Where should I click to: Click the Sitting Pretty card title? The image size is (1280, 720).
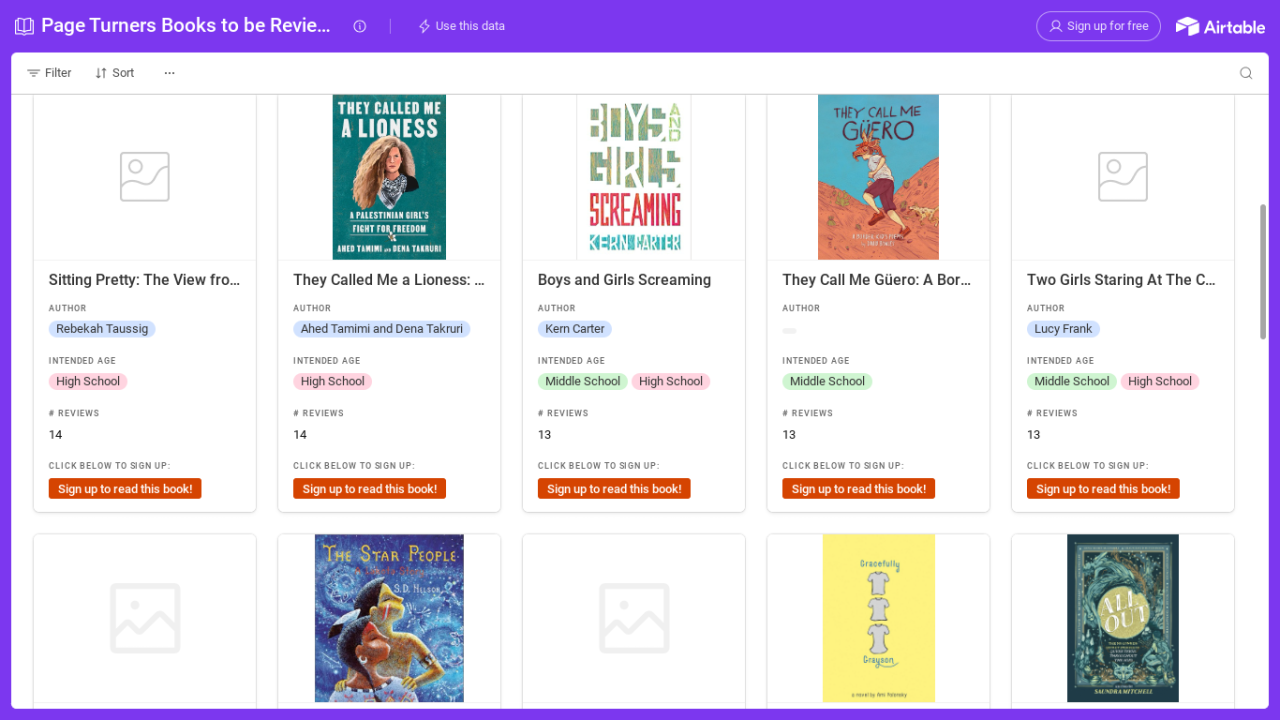click(x=145, y=280)
